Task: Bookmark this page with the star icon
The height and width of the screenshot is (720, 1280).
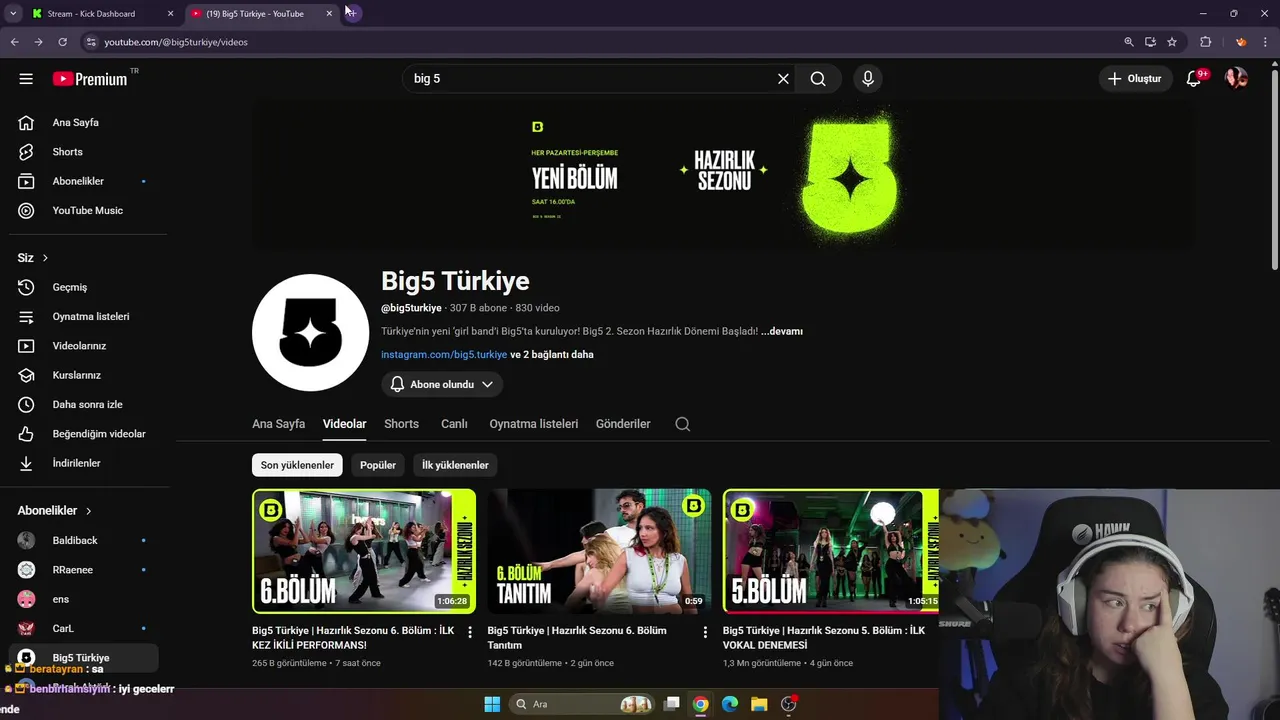Action: pyautogui.click(x=1172, y=42)
